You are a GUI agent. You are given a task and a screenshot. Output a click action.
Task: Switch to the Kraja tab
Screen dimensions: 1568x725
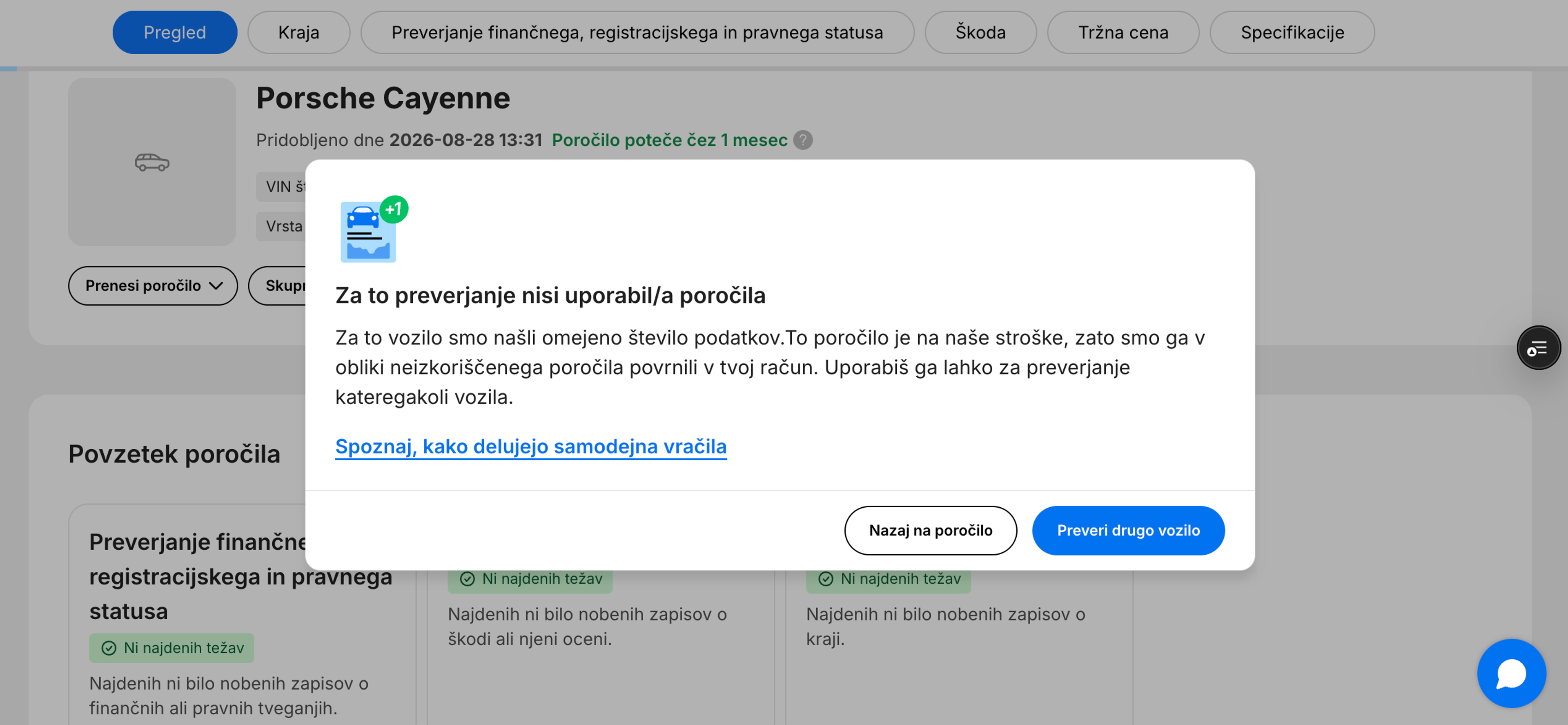299,32
